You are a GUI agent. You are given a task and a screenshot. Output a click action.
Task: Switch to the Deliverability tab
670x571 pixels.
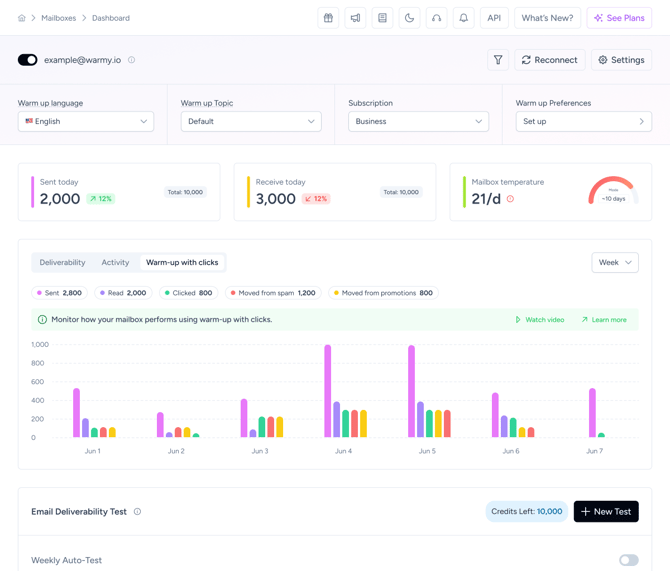click(x=62, y=263)
